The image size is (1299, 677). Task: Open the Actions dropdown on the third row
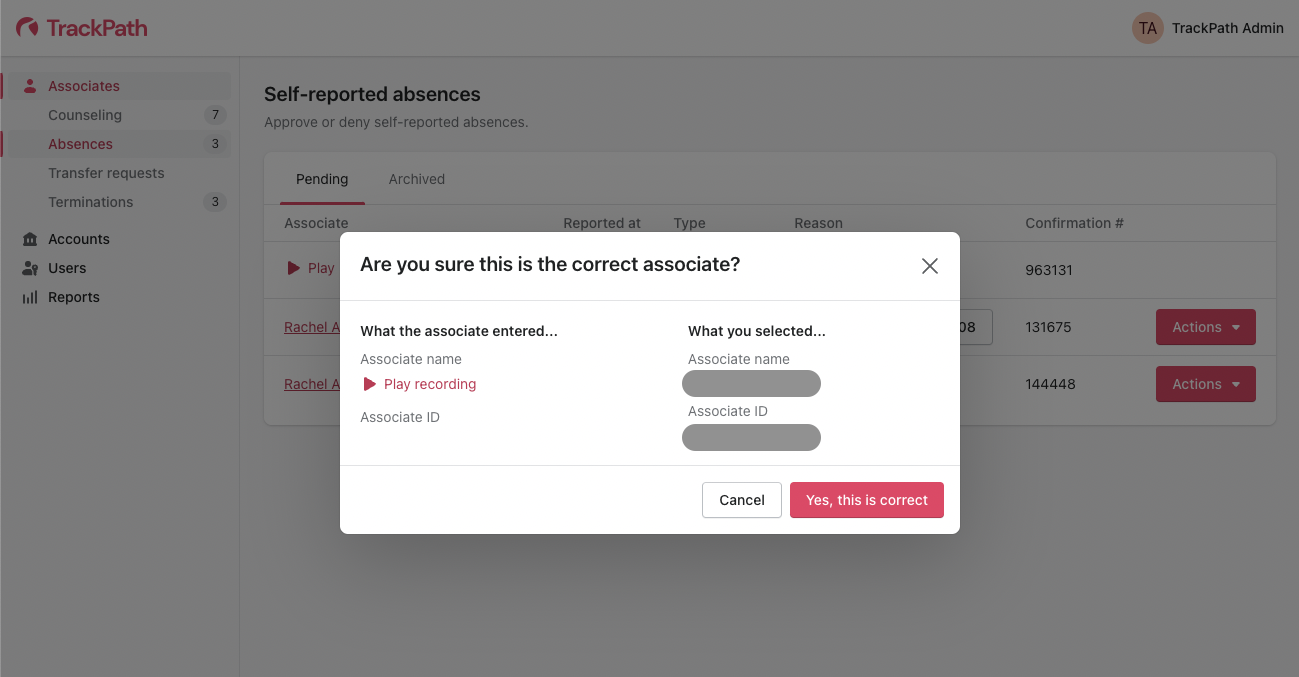tap(1205, 384)
